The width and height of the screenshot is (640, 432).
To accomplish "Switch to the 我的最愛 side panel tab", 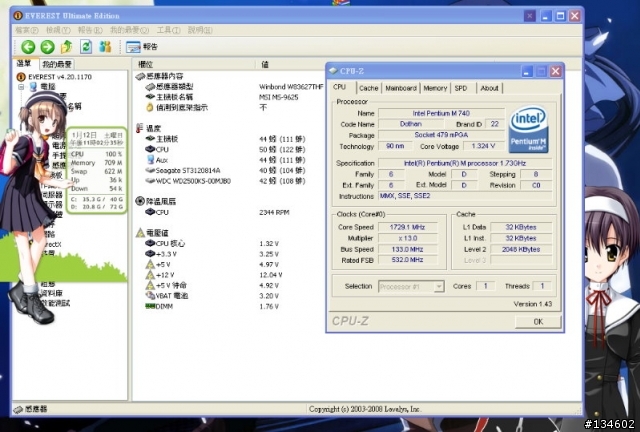I will [57, 64].
